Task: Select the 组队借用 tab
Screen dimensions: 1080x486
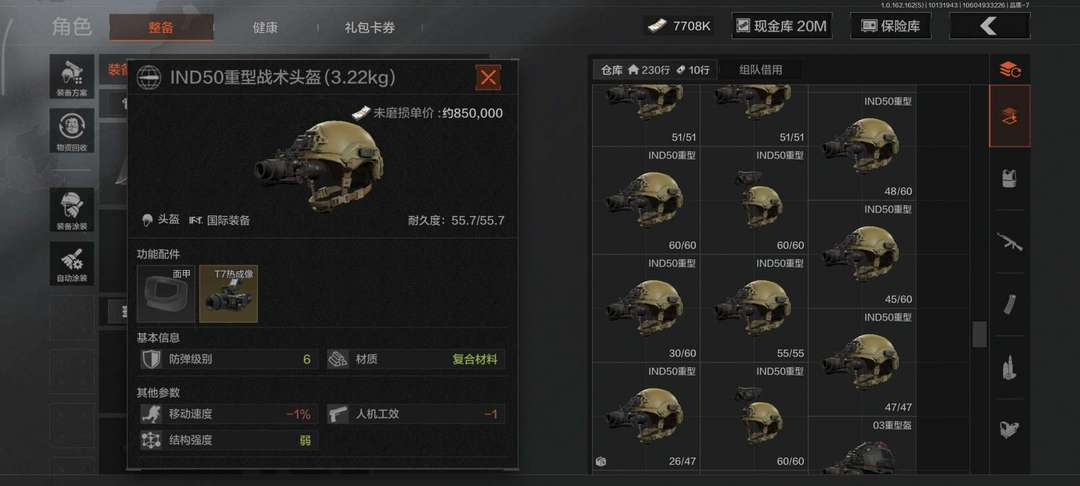Action: click(760, 70)
